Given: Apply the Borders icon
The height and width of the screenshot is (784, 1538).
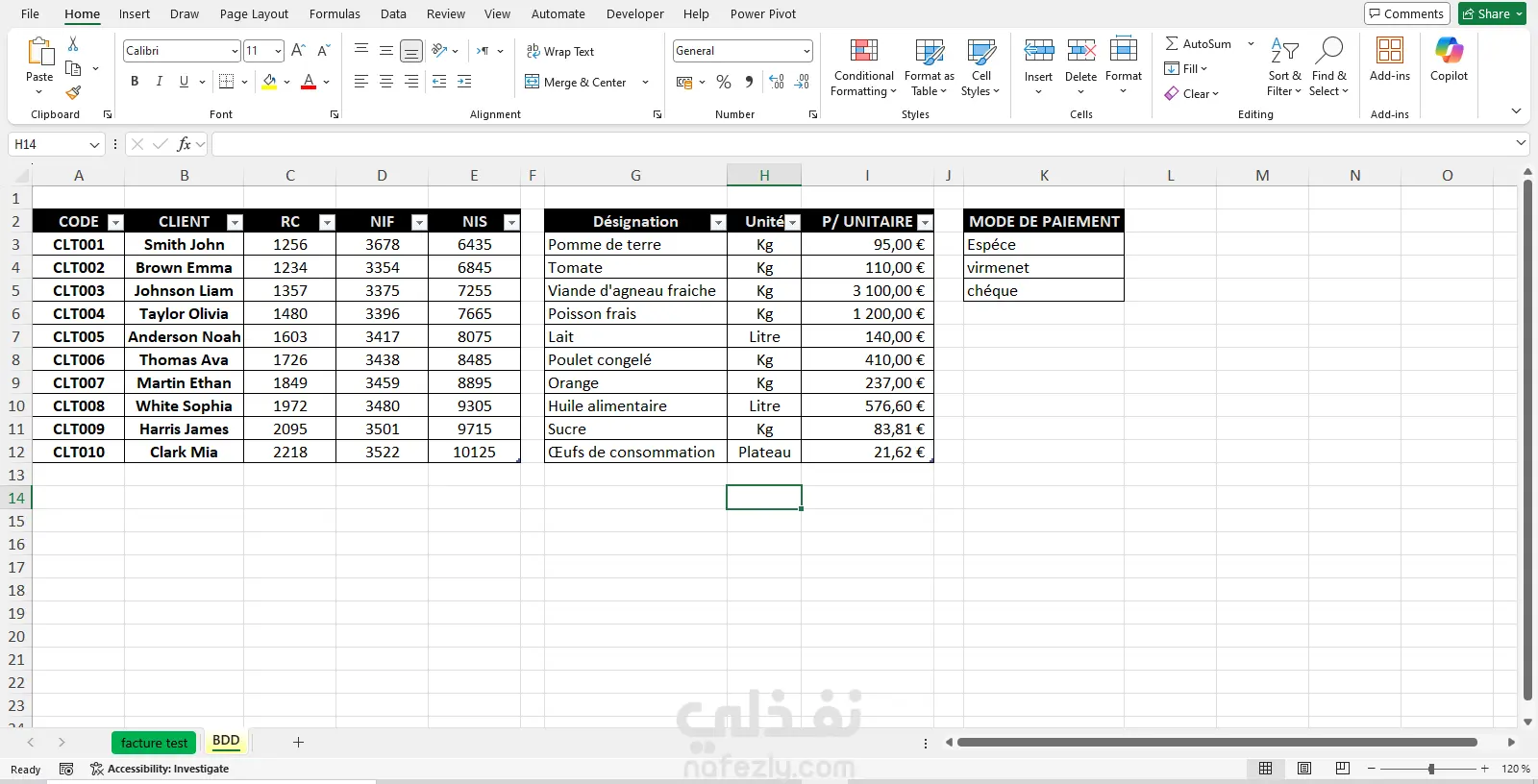Looking at the screenshot, I should (227, 82).
